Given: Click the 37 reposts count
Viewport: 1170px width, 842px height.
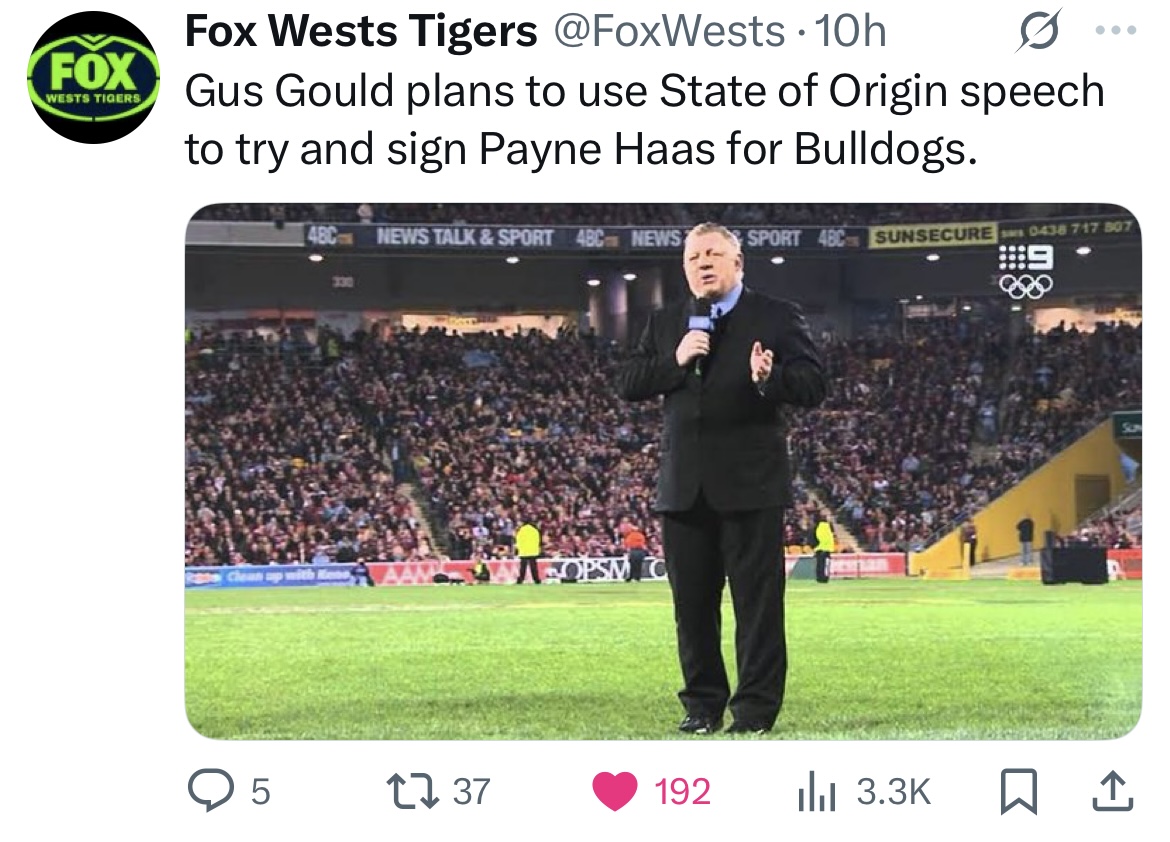Looking at the screenshot, I should click(472, 791).
